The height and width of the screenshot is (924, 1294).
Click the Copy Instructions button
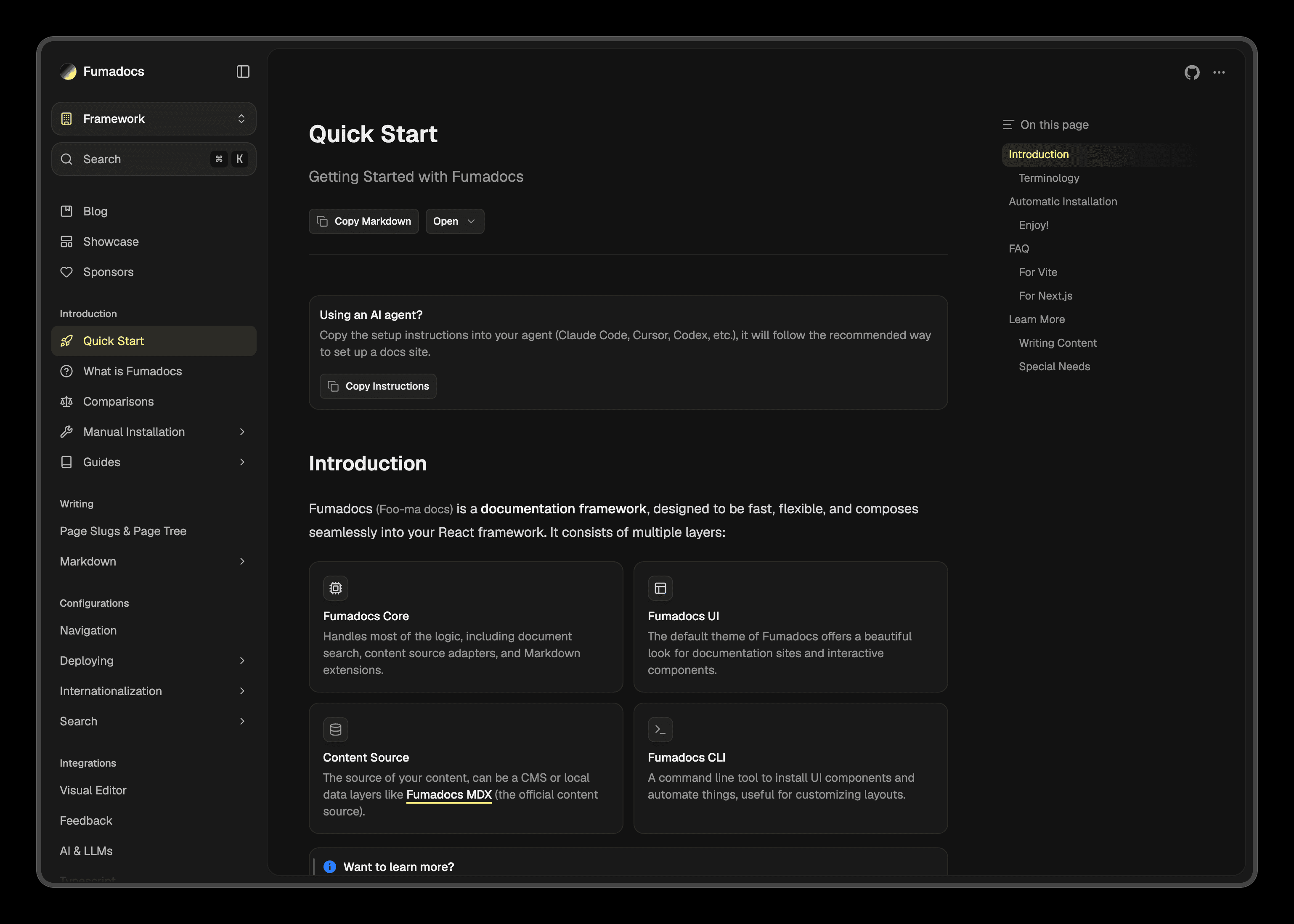378,386
